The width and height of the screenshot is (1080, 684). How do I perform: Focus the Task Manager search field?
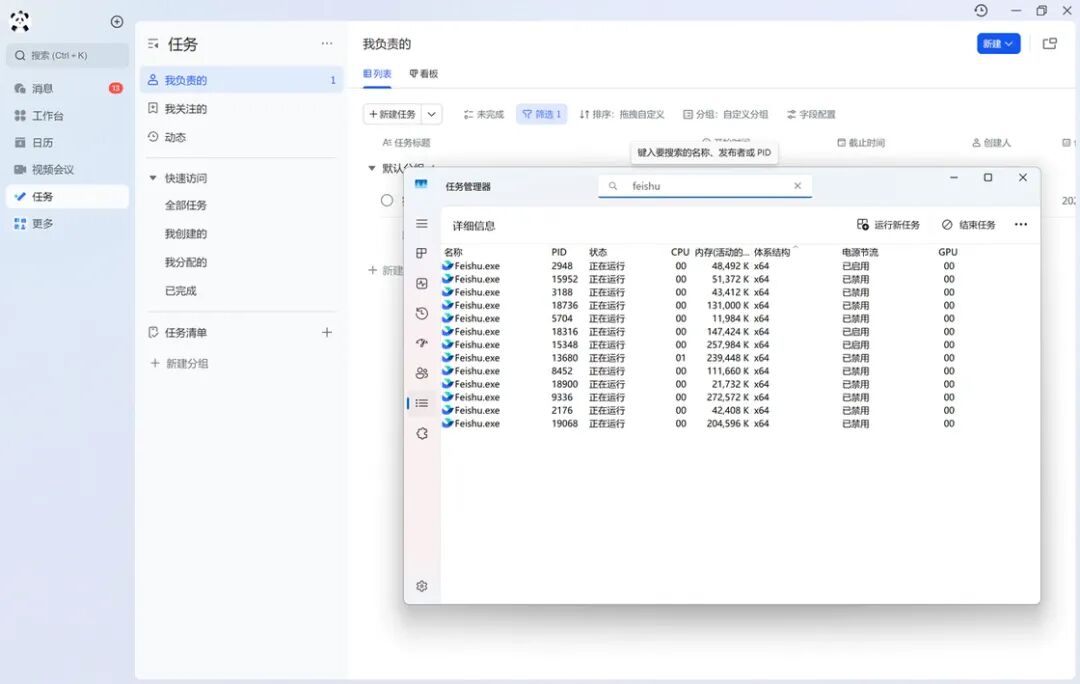705,186
